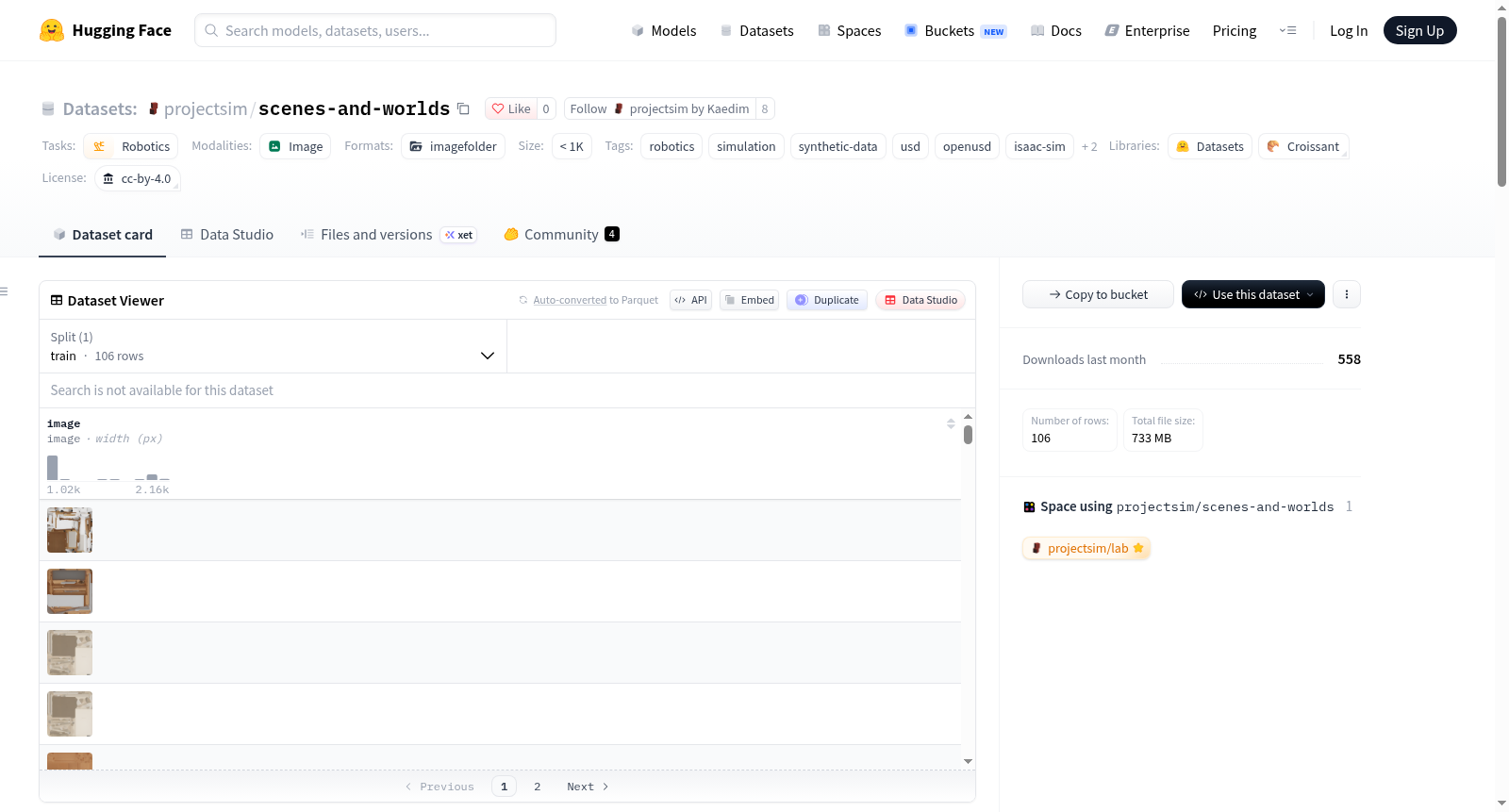Click Next page in pagination
Screen dimensions: 1509x812
click(588, 787)
